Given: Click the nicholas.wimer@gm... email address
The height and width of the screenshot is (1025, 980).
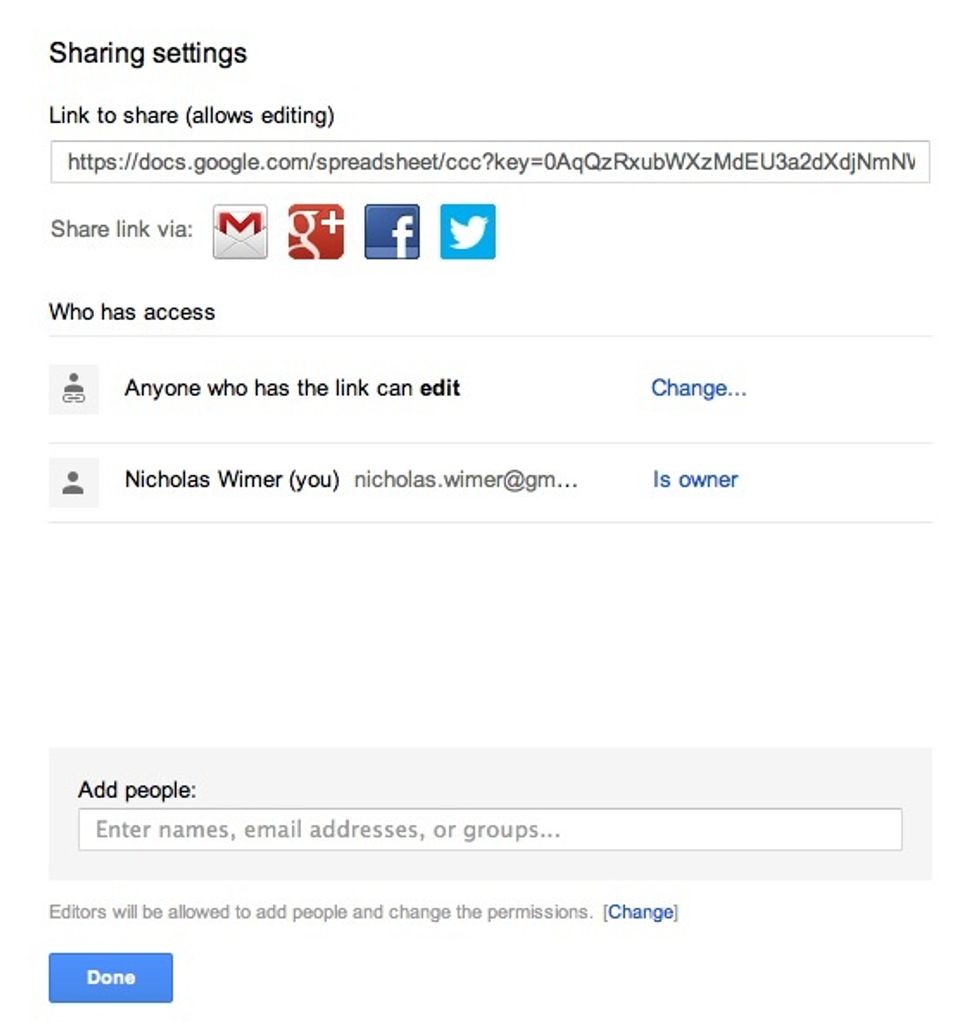Looking at the screenshot, I should 466,480.
